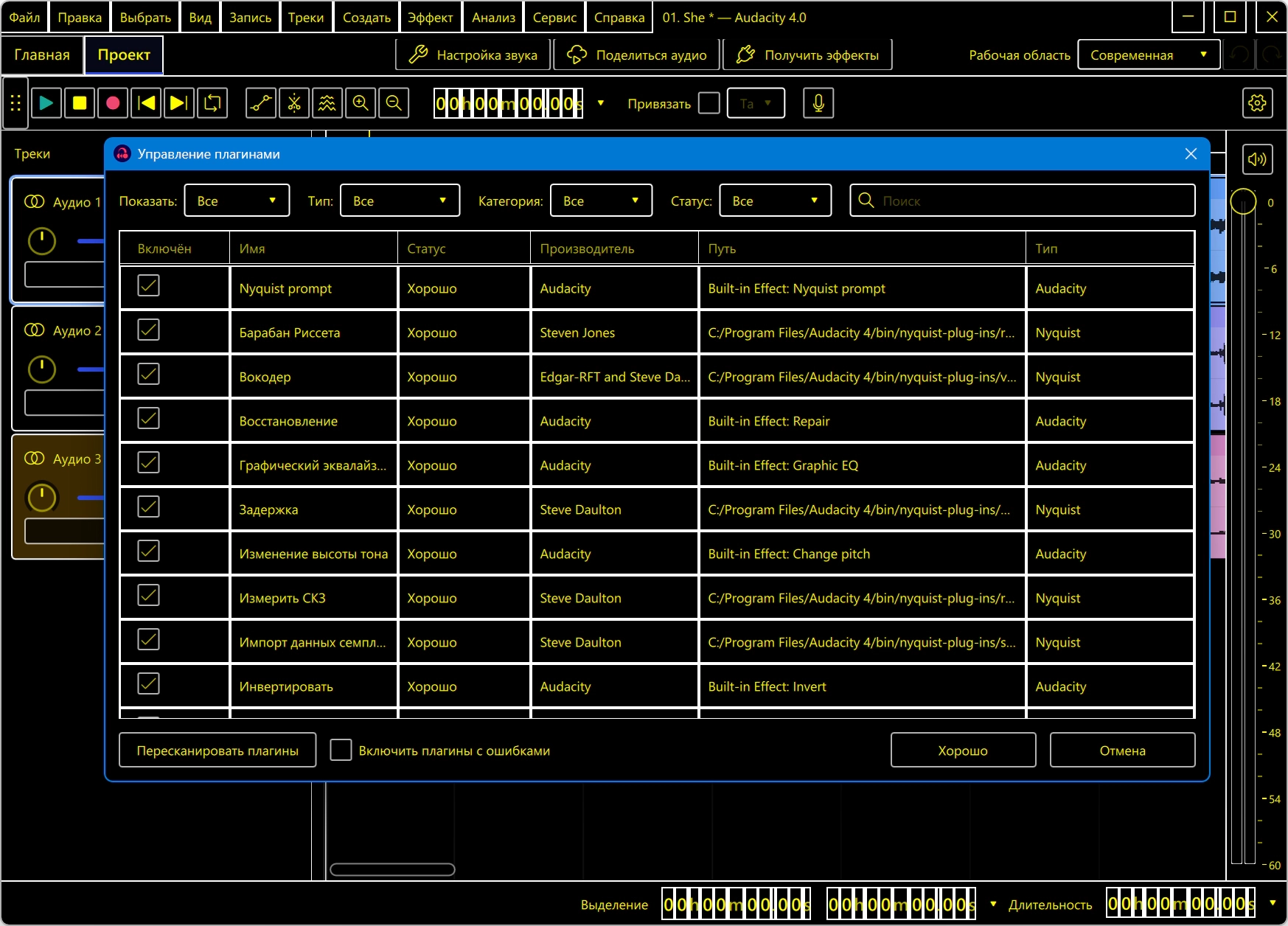1288x926 pixels.
Task: Click the zoom in magnifier icon
Action: 361,103
